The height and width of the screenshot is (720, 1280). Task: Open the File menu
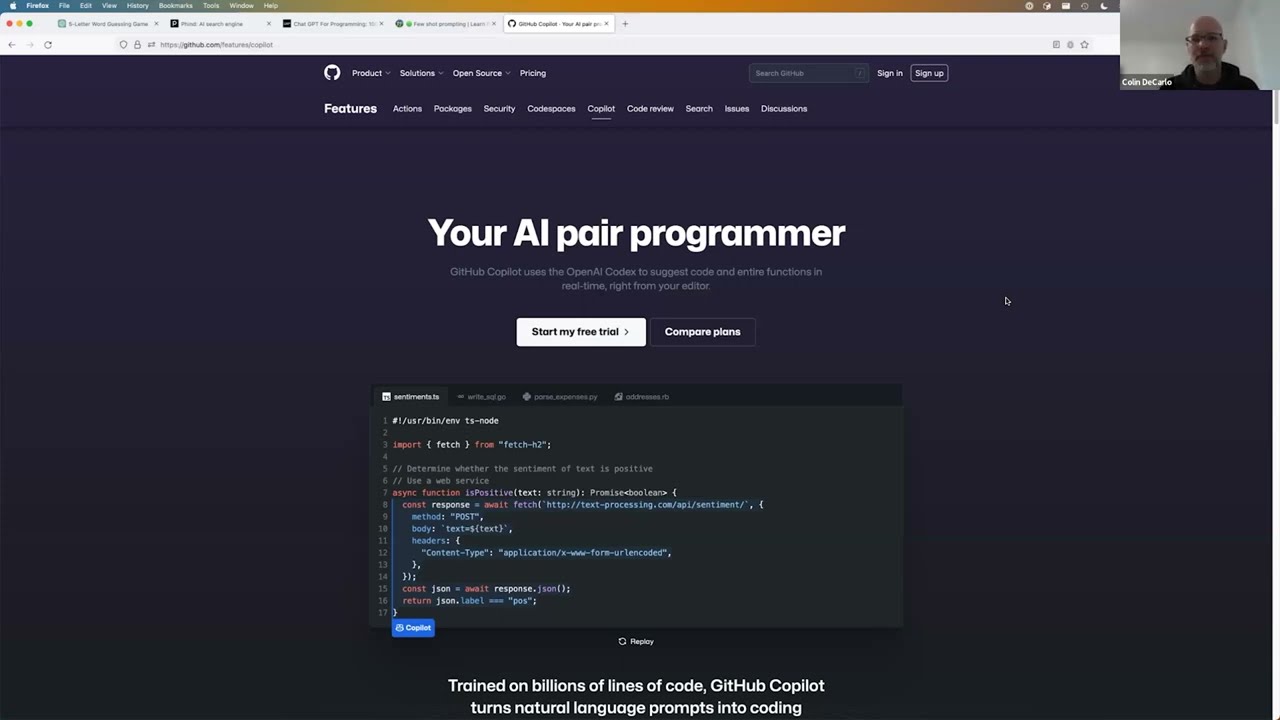click(64, 6)
